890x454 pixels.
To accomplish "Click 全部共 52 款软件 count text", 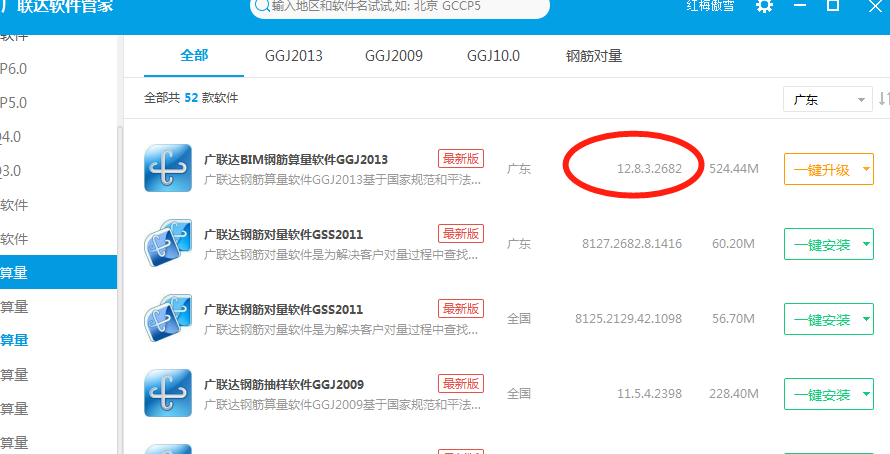I will click(x=191, y=98).
